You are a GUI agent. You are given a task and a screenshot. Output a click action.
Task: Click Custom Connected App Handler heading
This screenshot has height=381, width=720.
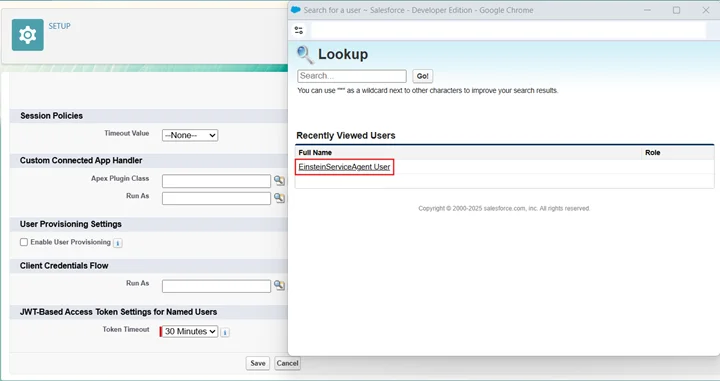pyautogui.click(x=81, y=160)
